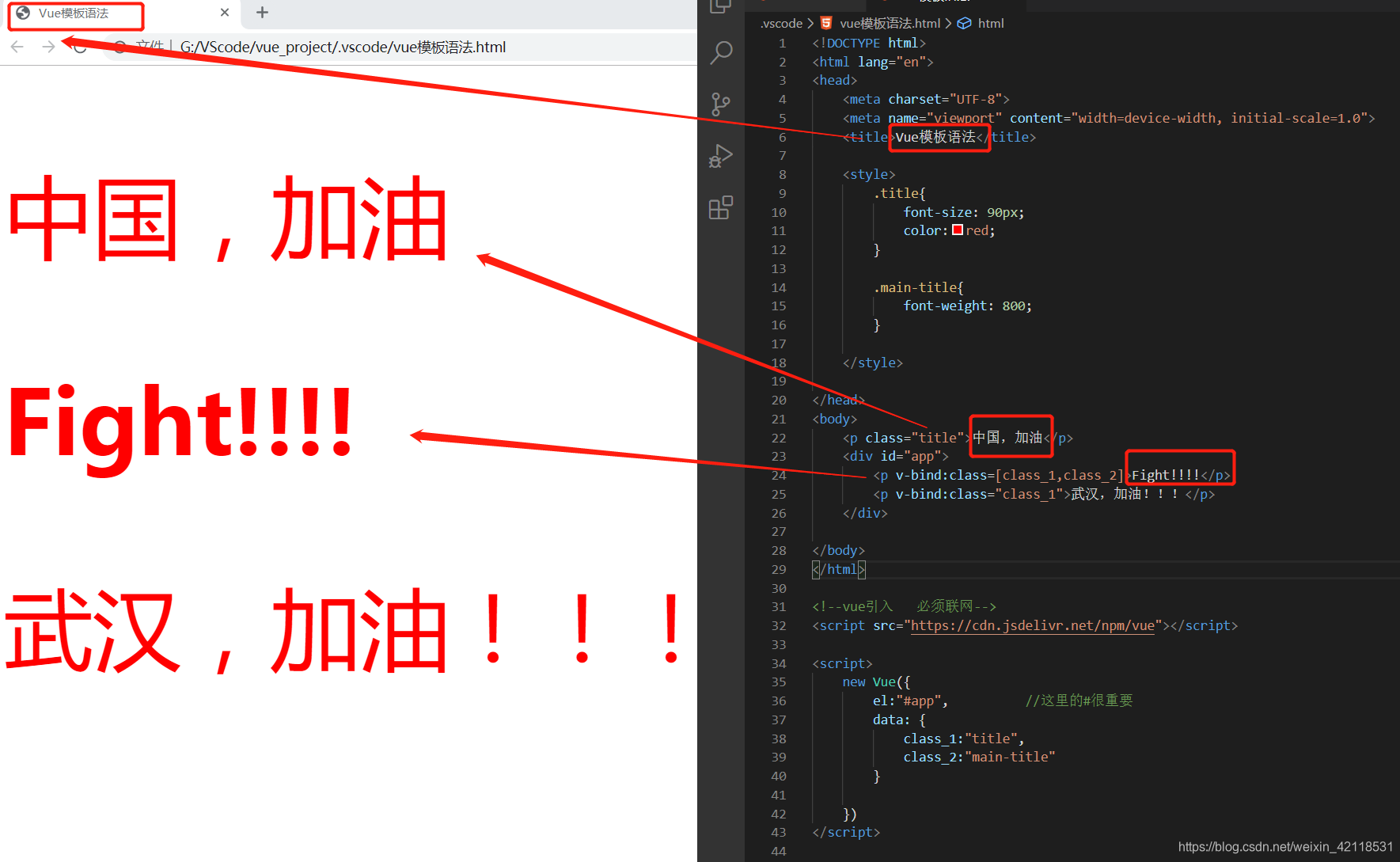The image size is (1400, 862).
Task: Click the <!DOCTYPE html> first line
Action: (868, 44)
